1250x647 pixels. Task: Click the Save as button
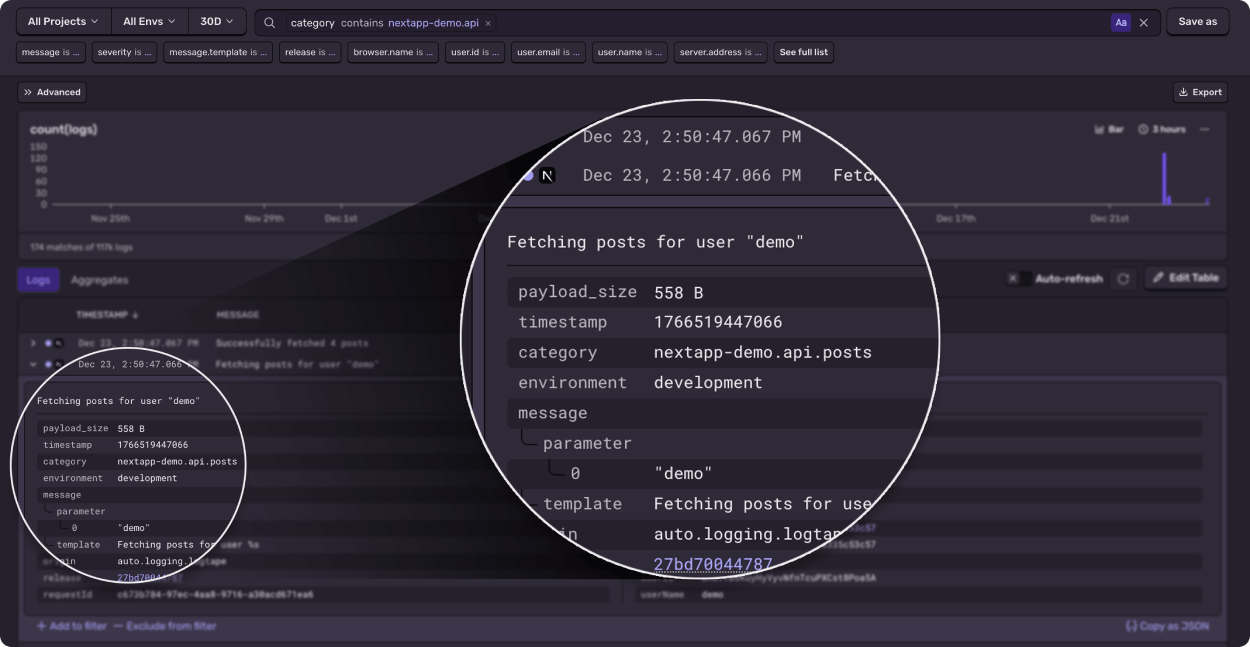pyautogui.click(x=1197, y=21)
